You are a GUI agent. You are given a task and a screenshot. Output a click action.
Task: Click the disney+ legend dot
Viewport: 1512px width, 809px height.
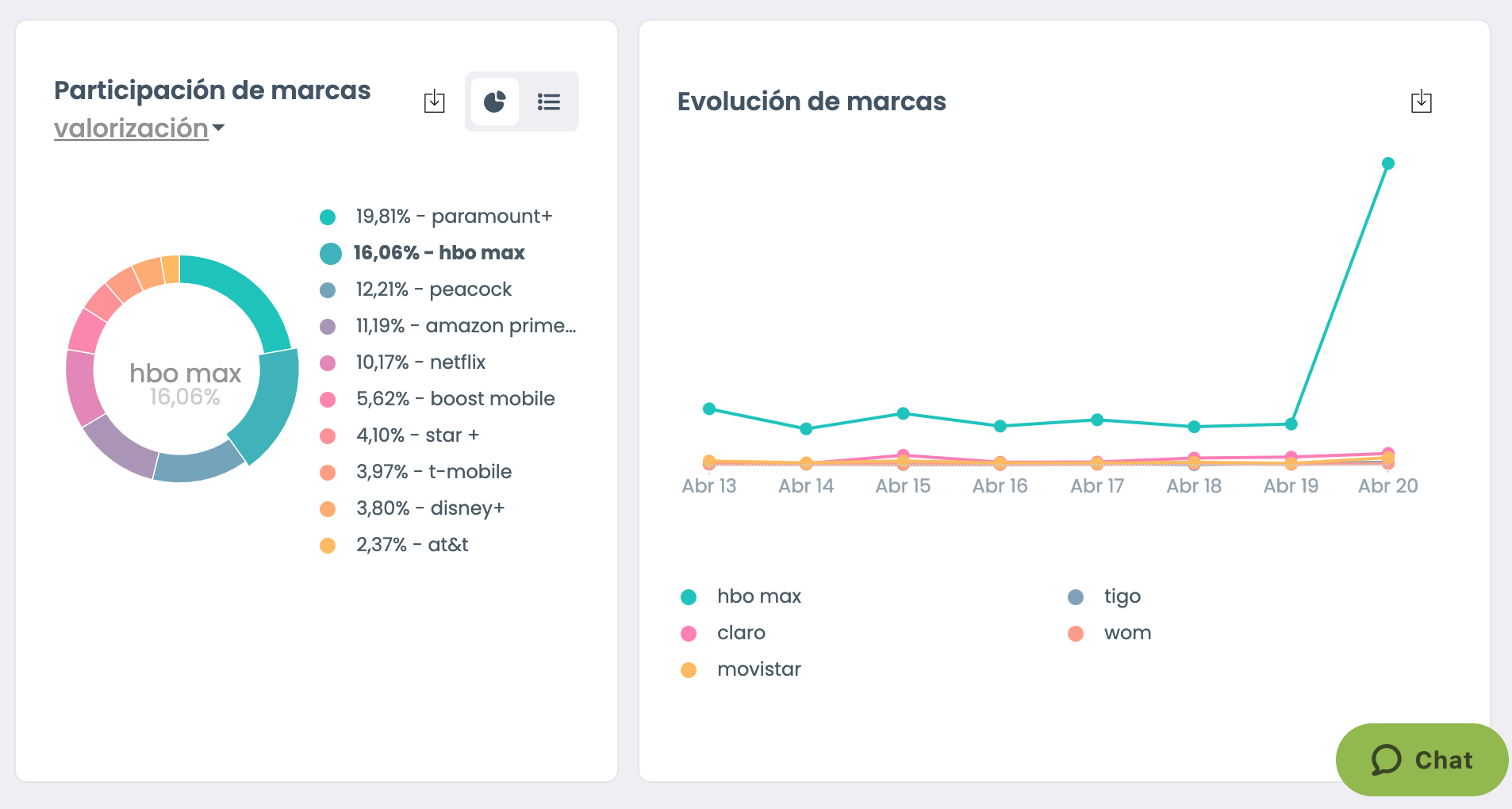328,509
